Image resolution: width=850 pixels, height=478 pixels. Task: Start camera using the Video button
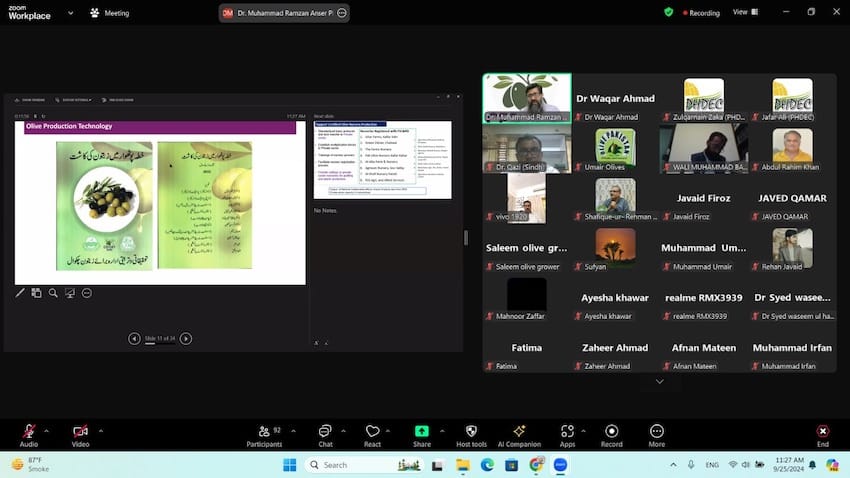pyautogui.click(x=80, y=432)
